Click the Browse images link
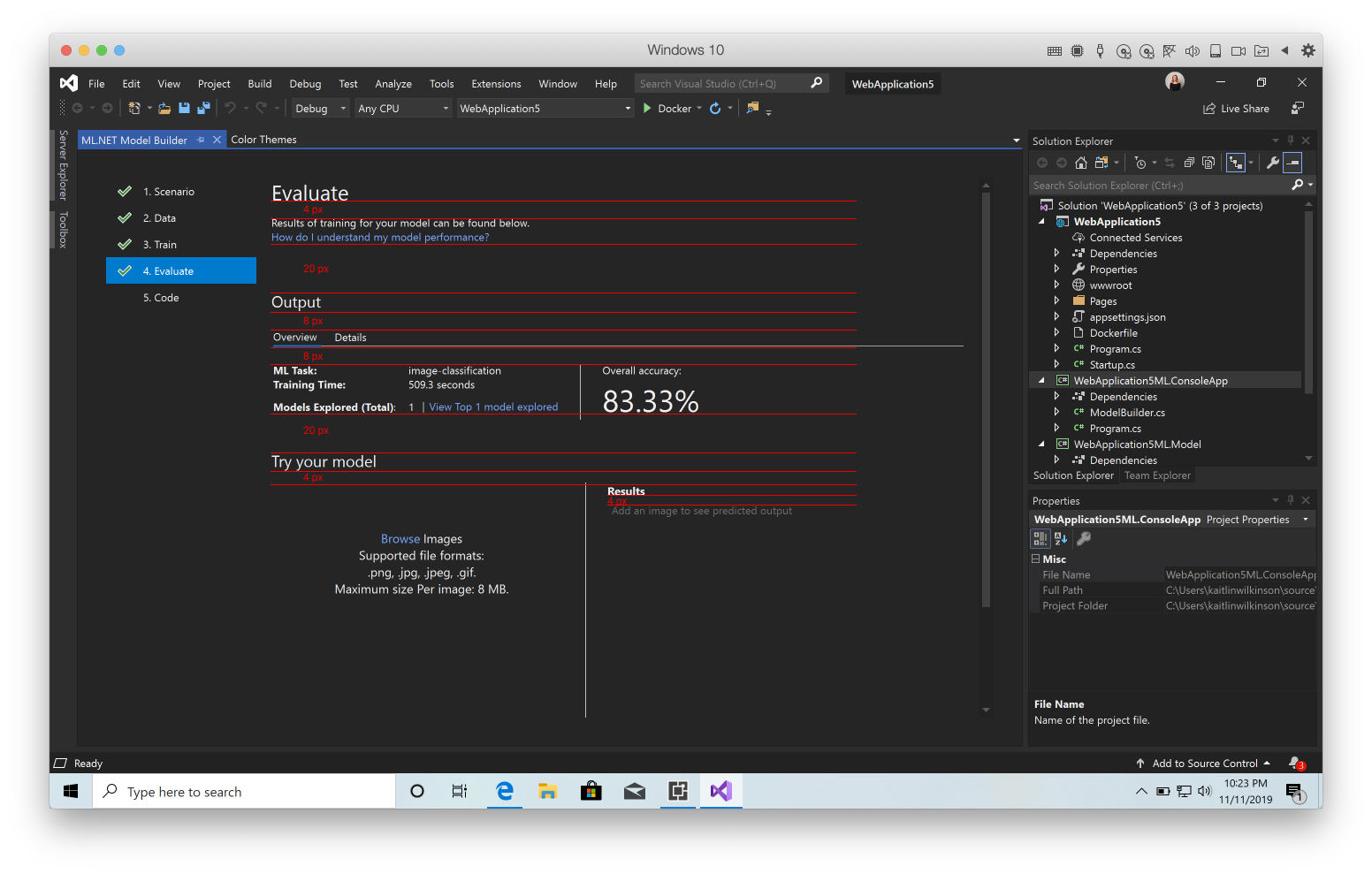This screenshot has height=874, width=1372. click(x=400, y=539)
